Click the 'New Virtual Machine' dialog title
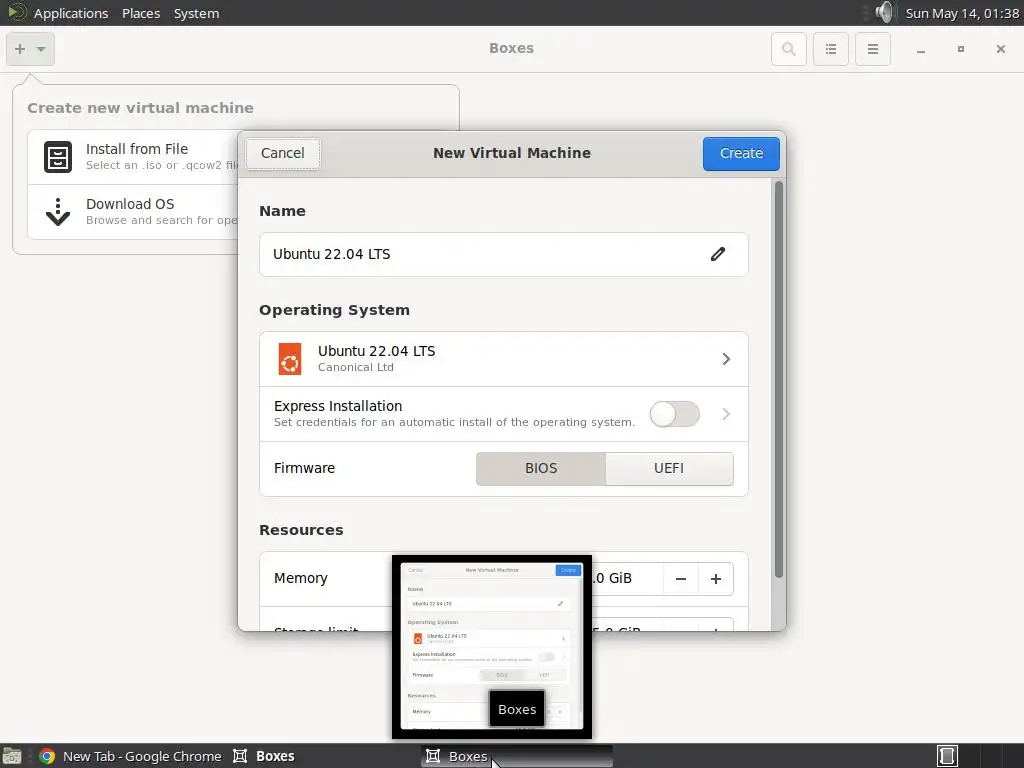Image resolution: width=1024 pixels, height=768 pixels. tap(512, 153)
